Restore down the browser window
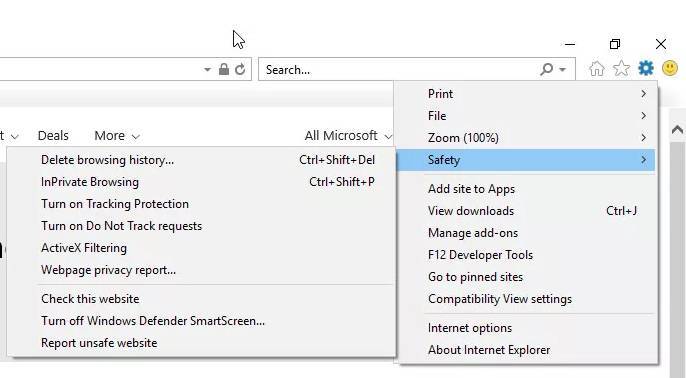 pos(615,44)
